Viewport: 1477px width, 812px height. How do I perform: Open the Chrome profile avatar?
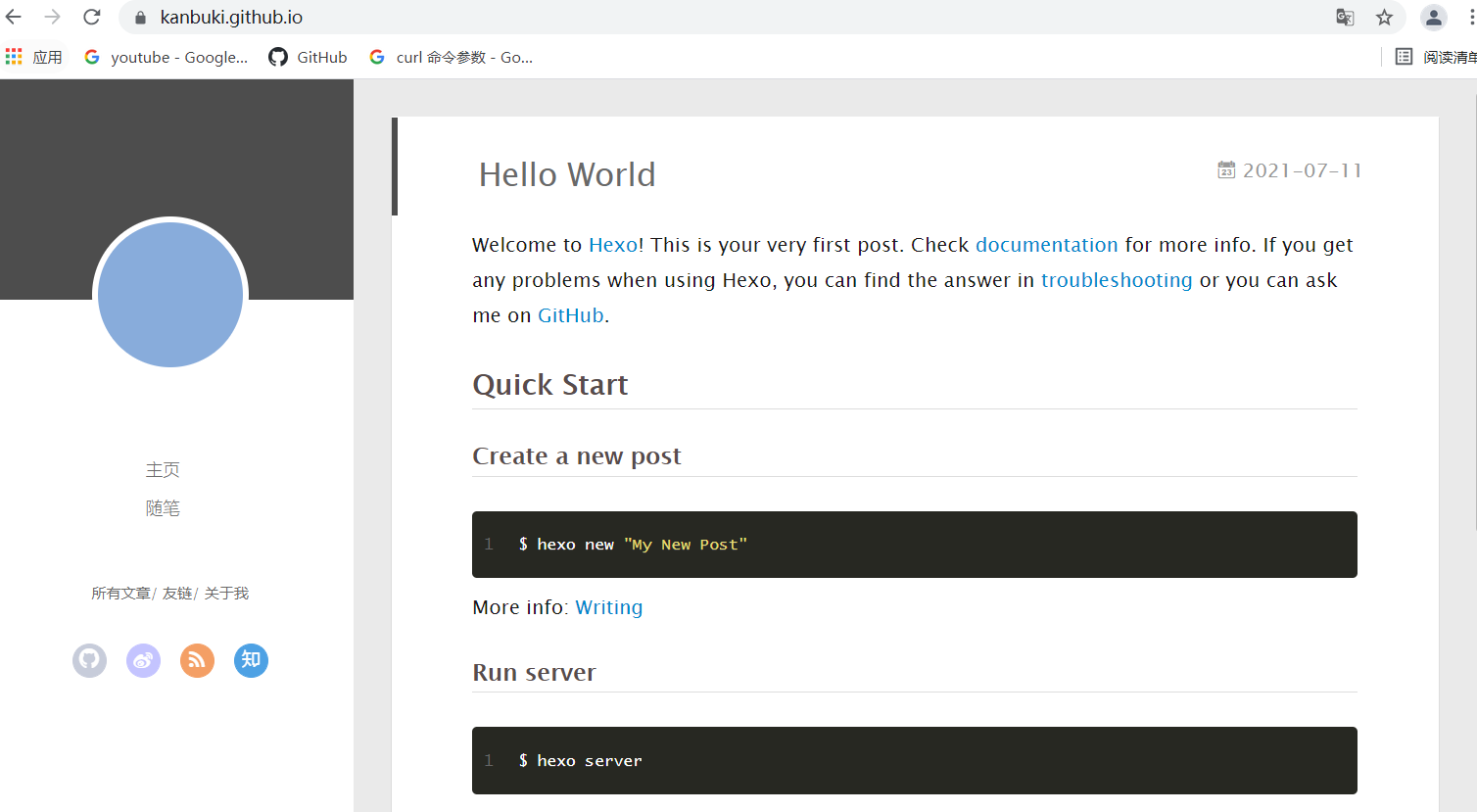coord(1434,17)
